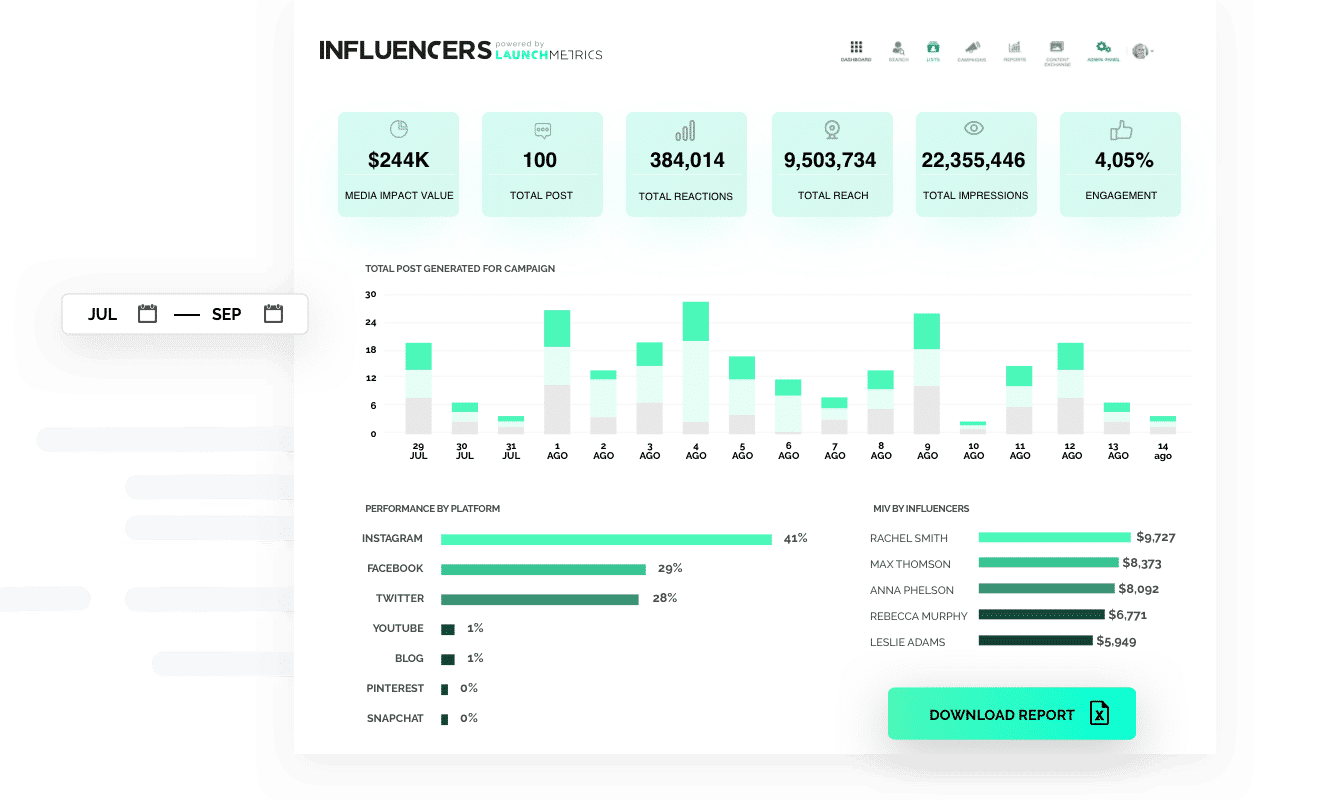Open the SEP month selector

click(227, 313)
